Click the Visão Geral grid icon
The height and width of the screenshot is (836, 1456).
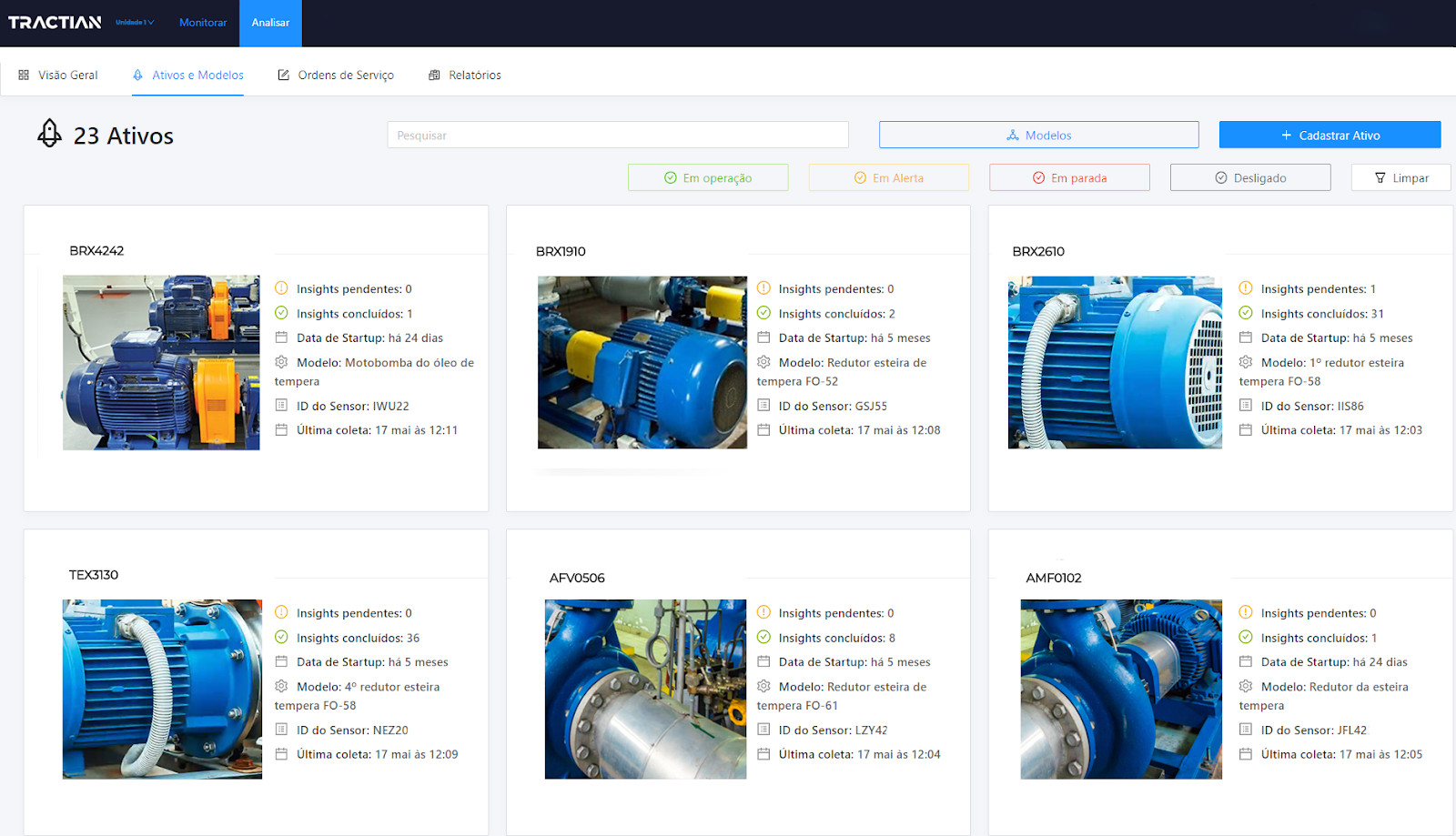coord(24,76)
